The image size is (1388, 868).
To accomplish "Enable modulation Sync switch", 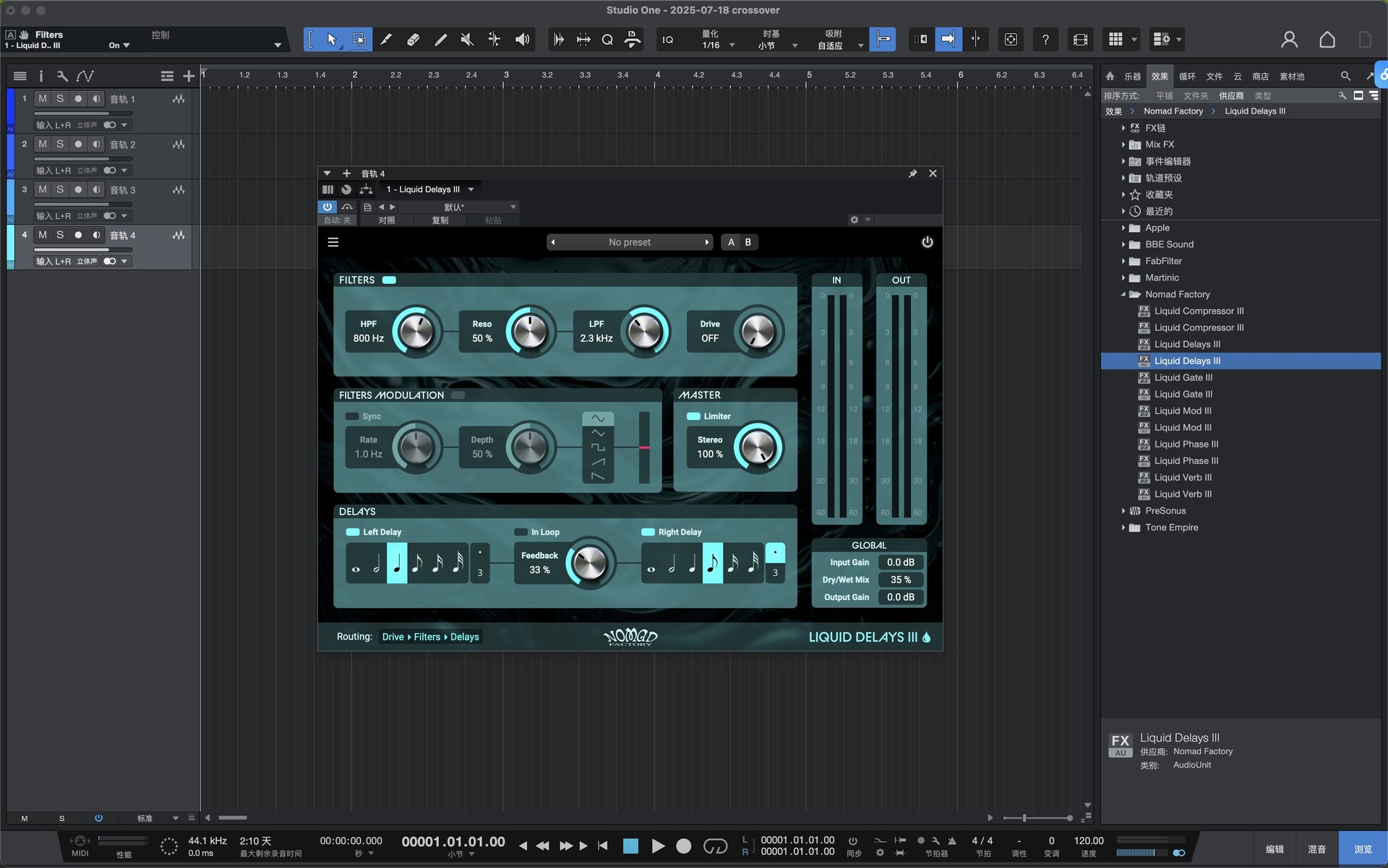I will [352, 416].
